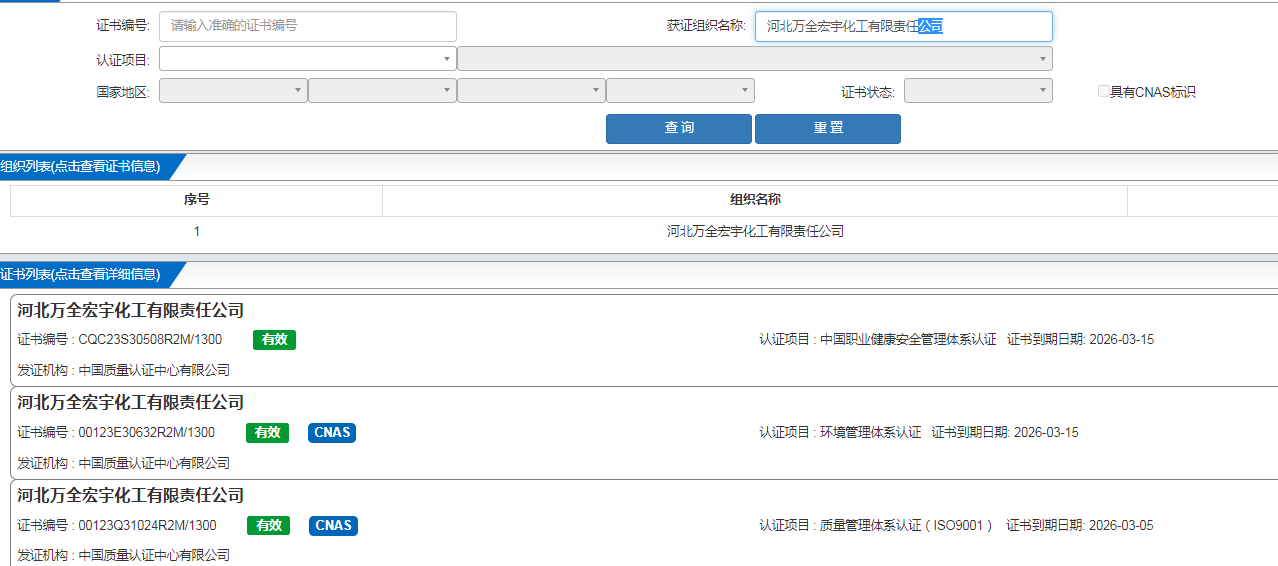Click CNAS badge on 00123E30632R2M/1300 certificate

(x=332, y=433)
